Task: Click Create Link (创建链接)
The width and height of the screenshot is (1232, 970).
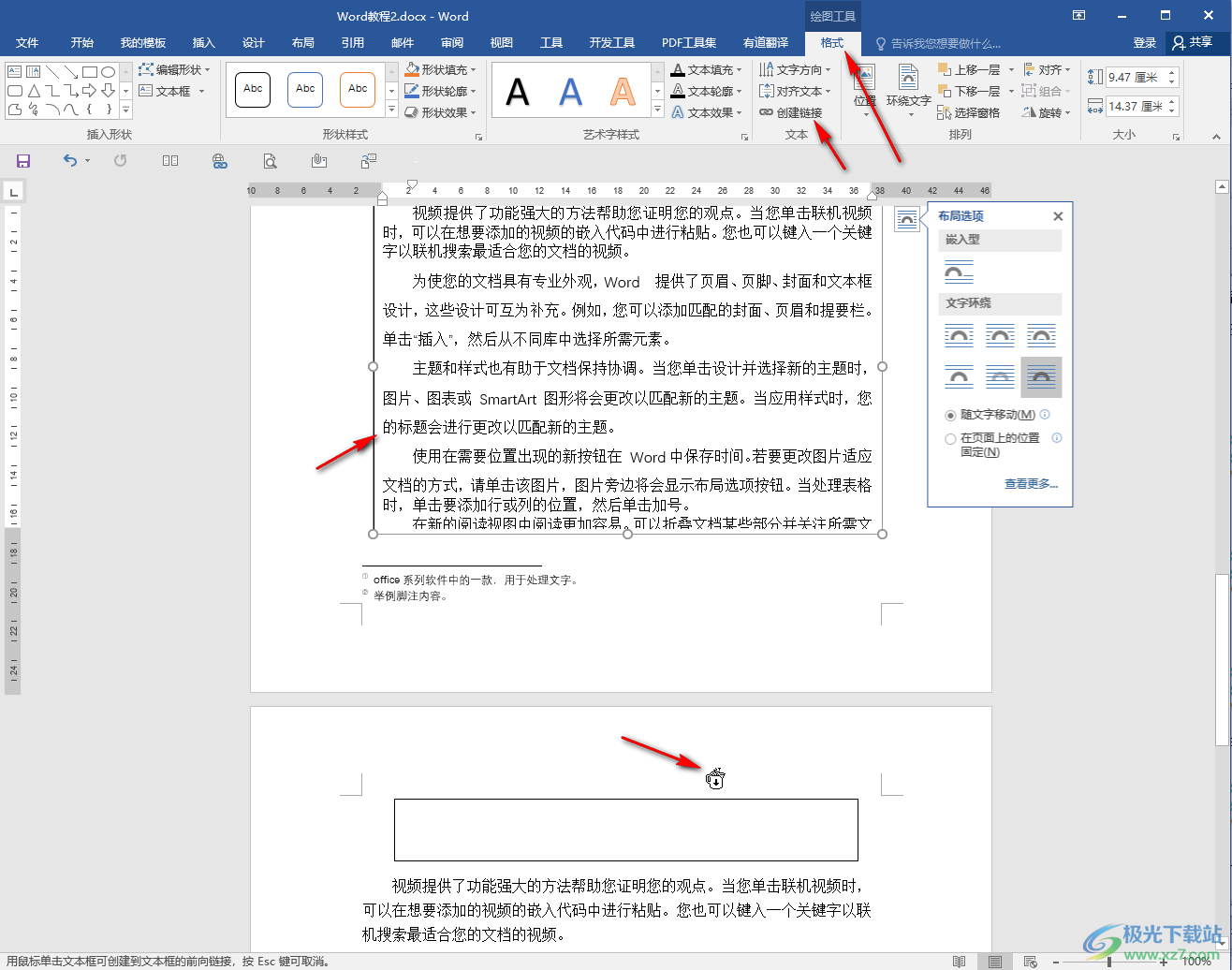Action: (x=791, y=113)
